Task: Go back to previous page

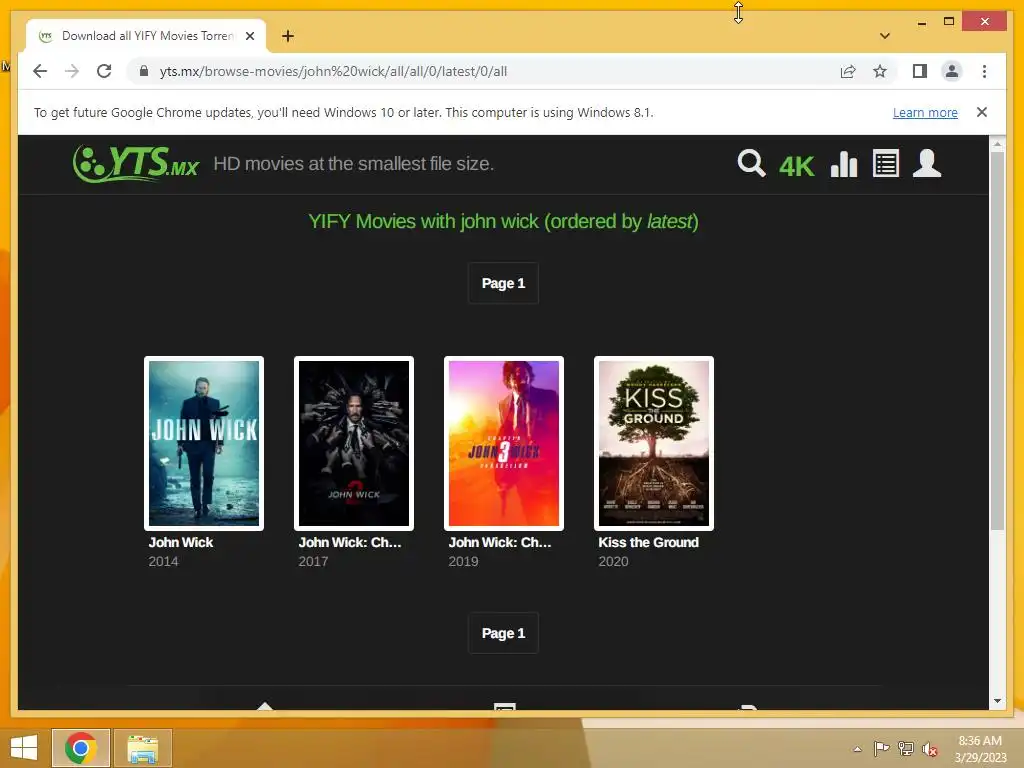Action: pos(40,71)
